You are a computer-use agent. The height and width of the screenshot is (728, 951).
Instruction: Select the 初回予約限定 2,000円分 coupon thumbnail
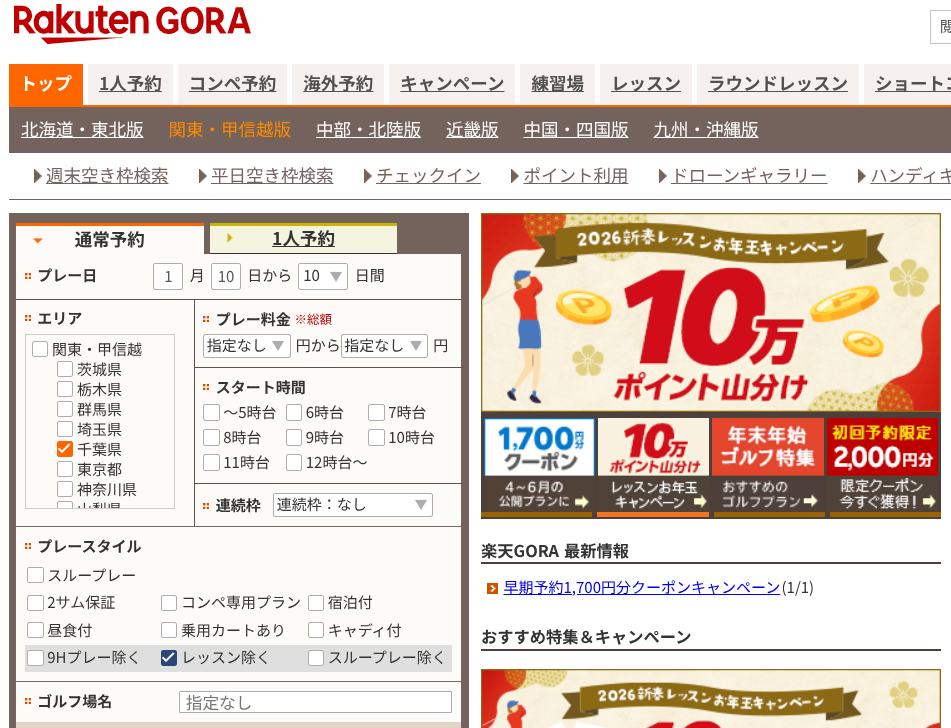[x=882, y=465]
